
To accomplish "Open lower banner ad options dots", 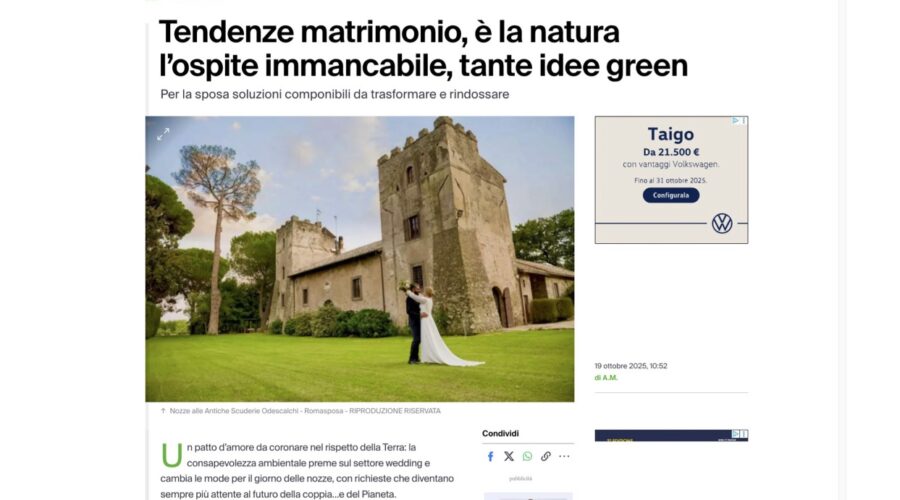I will pyautogui.click(x=744, y=434).
